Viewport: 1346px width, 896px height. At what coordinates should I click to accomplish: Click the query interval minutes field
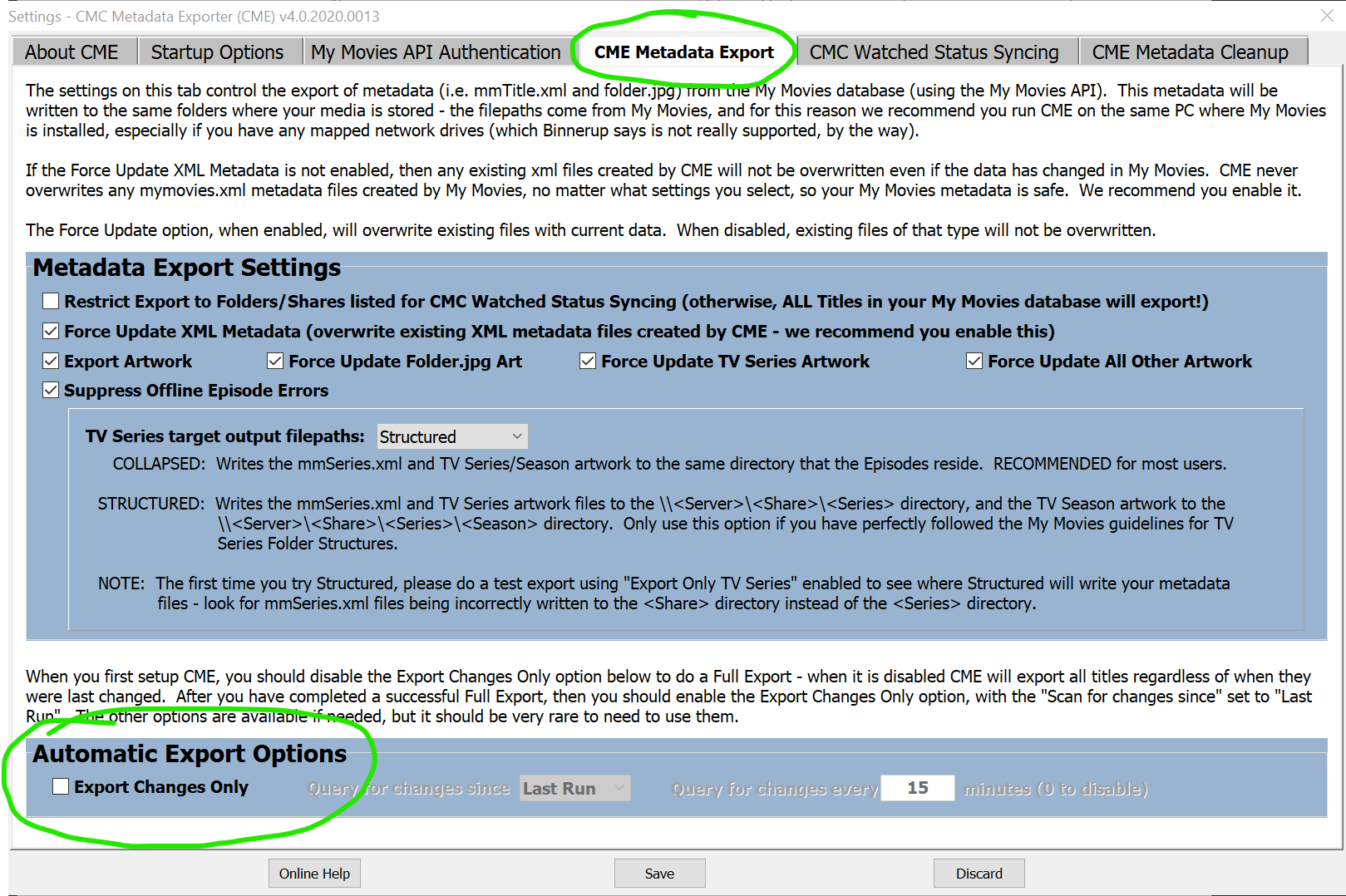click(918, 788)
